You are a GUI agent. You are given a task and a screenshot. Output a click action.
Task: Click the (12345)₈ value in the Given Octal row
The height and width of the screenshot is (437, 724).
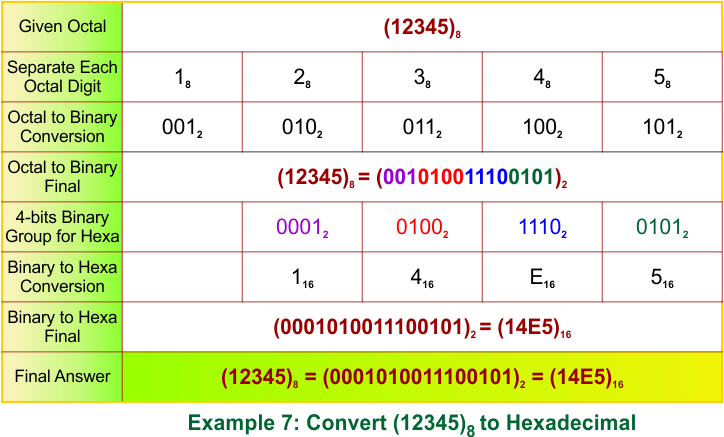coord(422,28)
